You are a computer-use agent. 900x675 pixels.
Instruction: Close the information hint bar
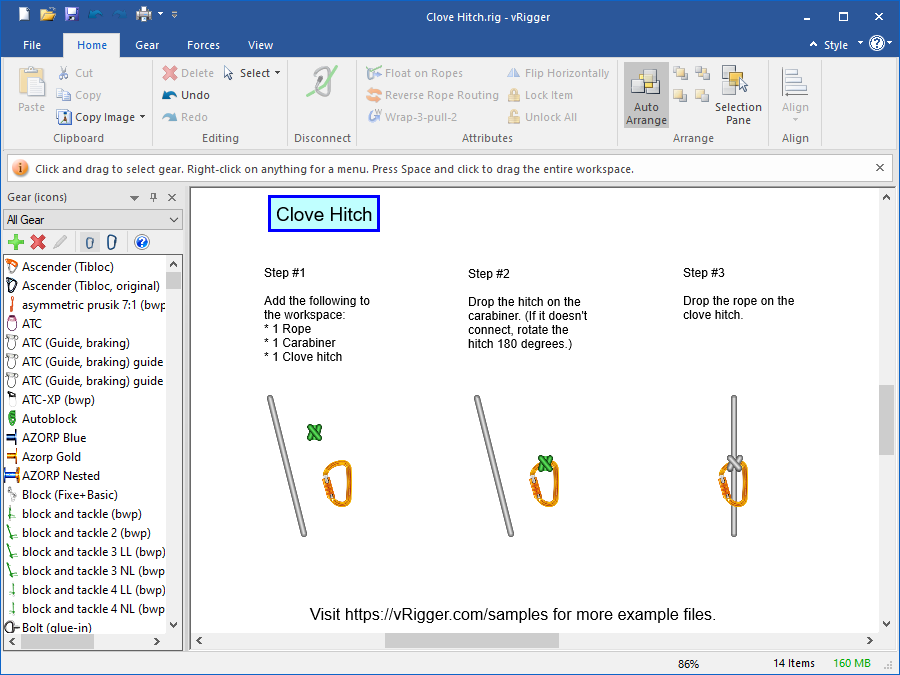point(880,168)
